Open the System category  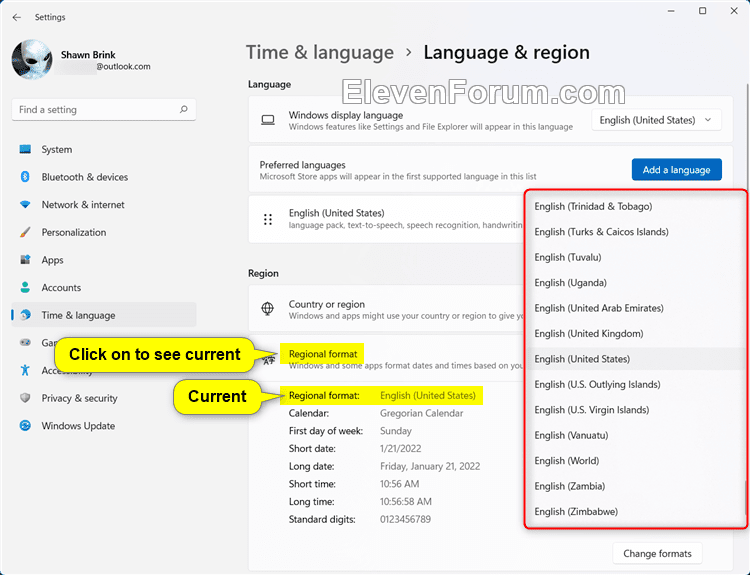coord(104,149)
